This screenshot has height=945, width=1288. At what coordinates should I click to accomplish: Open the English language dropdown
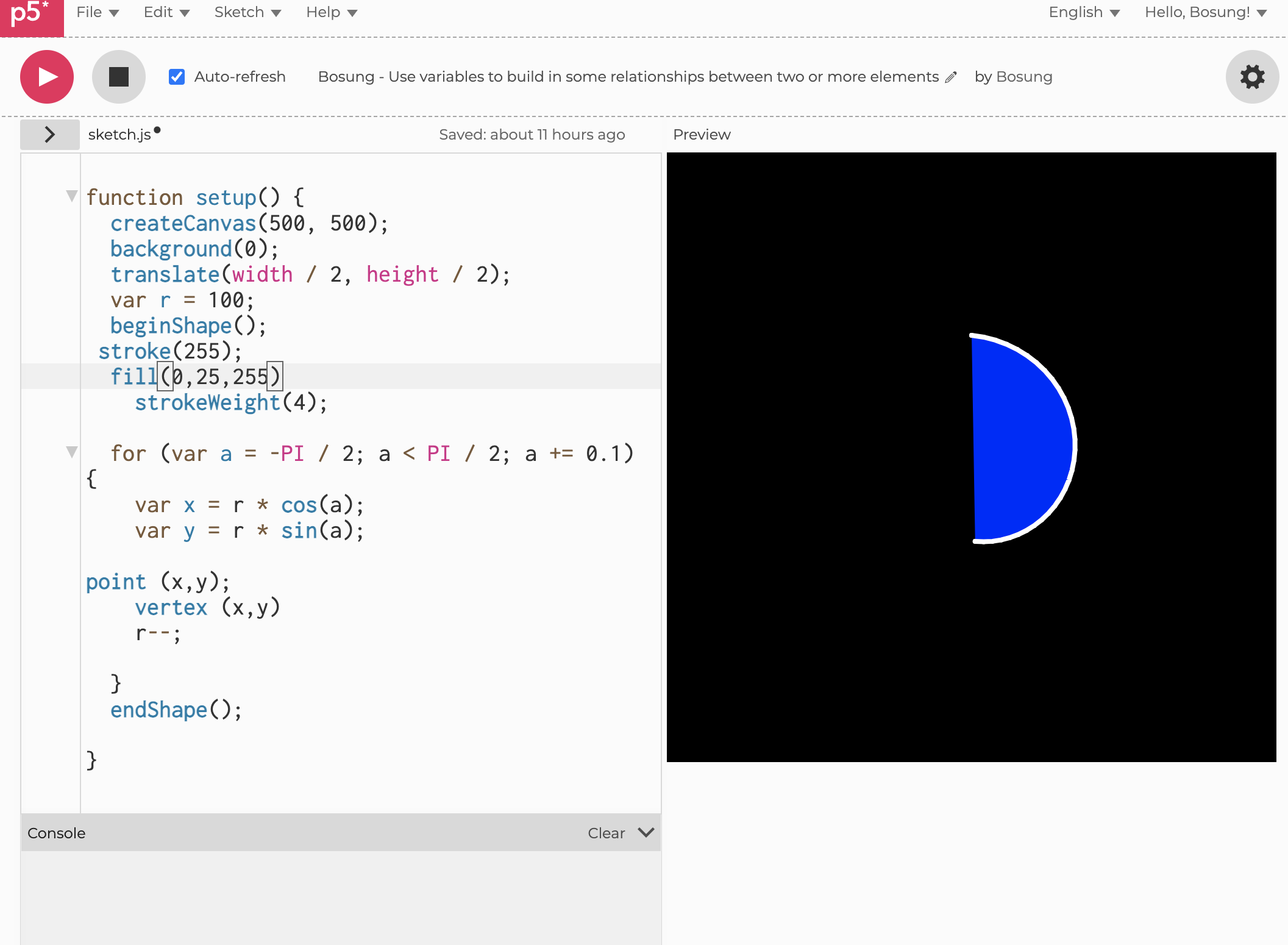1084,13
